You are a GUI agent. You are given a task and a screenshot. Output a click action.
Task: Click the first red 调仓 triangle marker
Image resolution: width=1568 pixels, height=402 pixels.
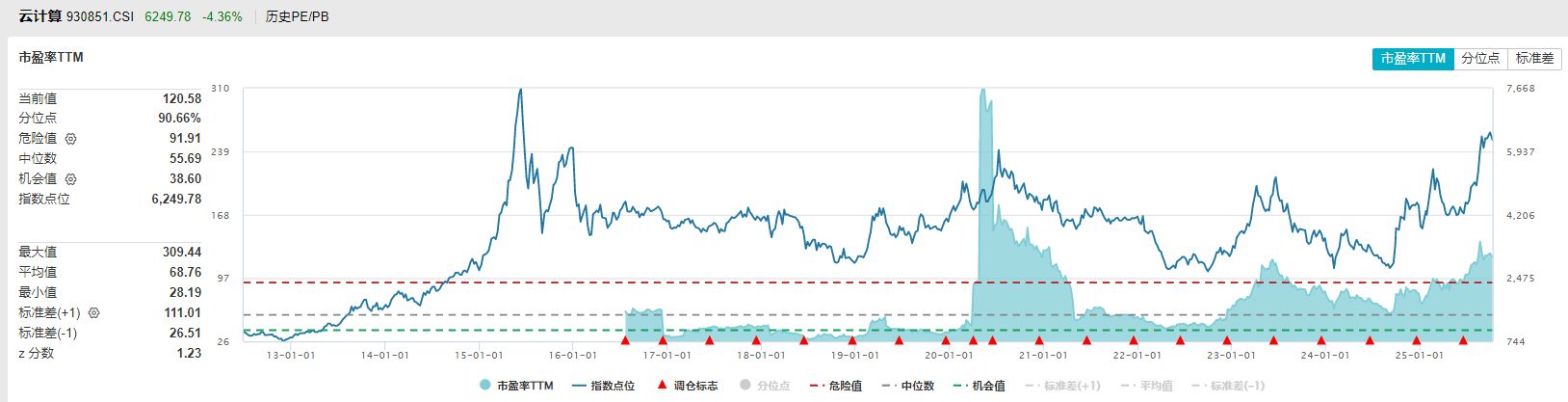pos(625,339)
